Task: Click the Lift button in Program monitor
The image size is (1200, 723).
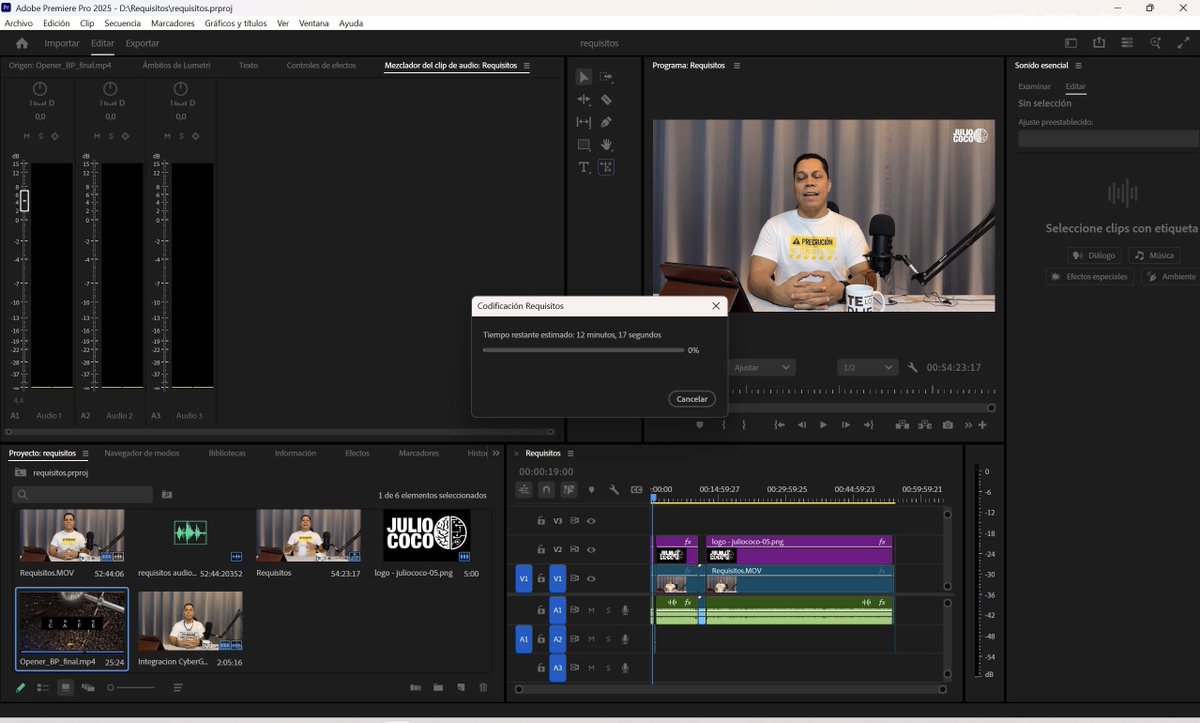Action: point(903,425)
